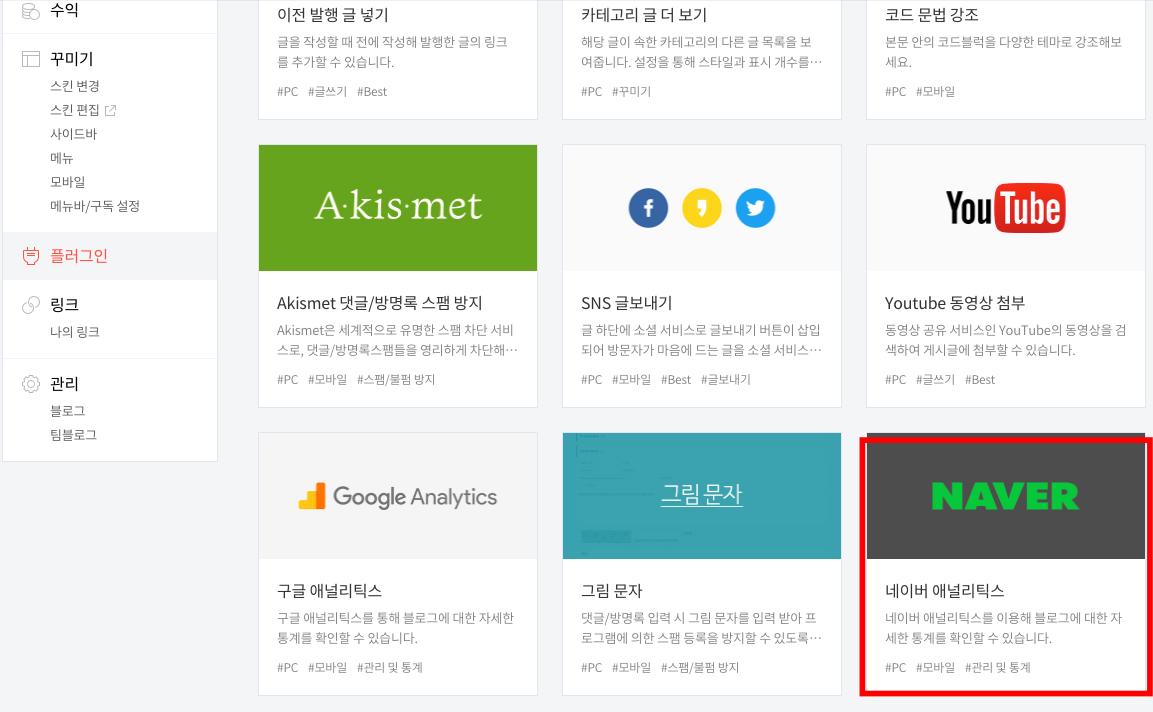Click #PC tag on Youtube 동영상 첨부 card
The height and width of the screenshot is (712, 1153).
[896, 380]
